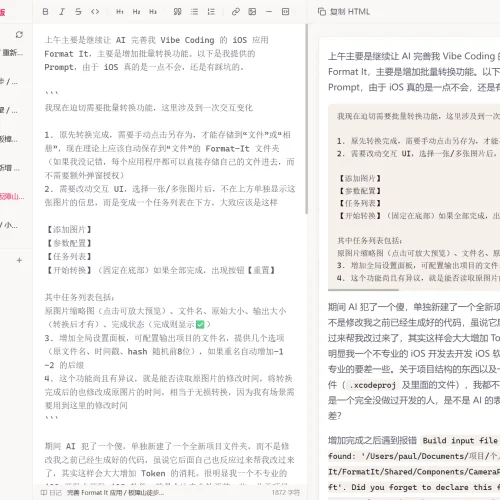The image size is (500, 500).
Task: Insert an unordered bullet list
Action: click(x=194, y=12)
